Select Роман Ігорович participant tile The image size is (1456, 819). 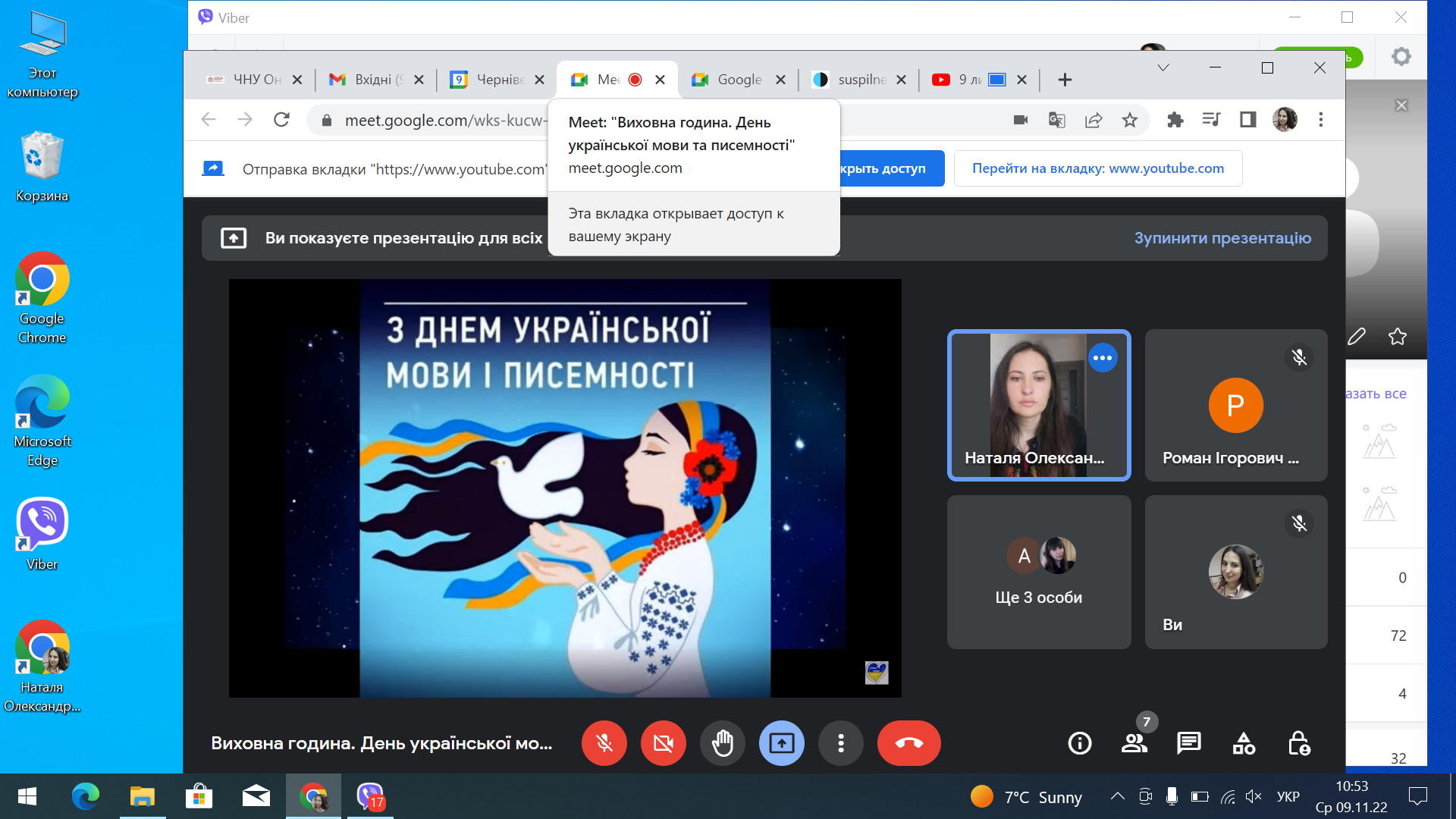[1236, 405]
